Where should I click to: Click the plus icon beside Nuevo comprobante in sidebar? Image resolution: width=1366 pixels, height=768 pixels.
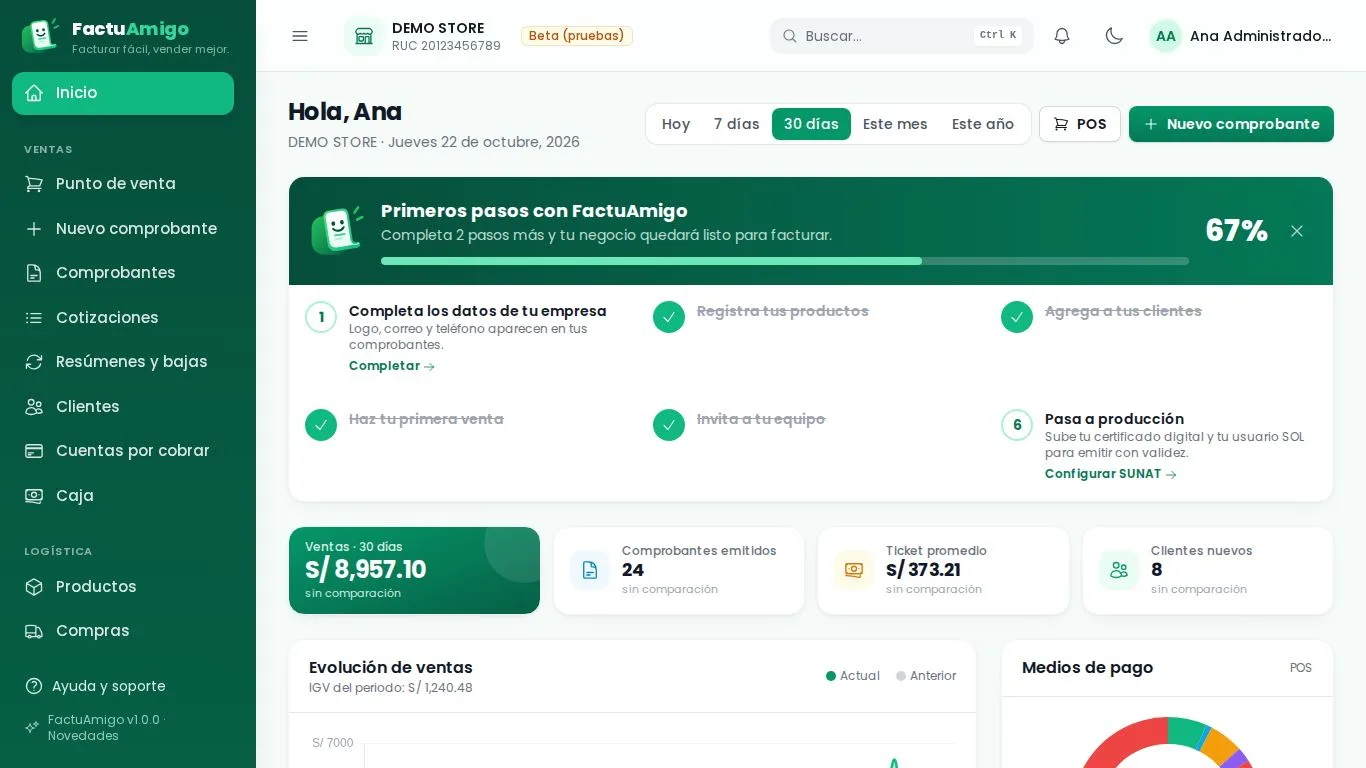click(34, 229)
